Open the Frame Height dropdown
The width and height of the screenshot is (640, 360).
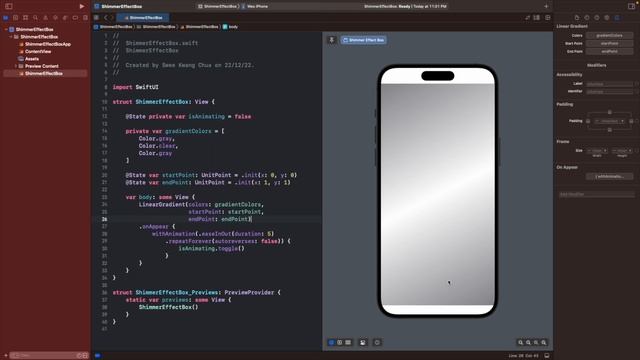[x=622, y=151]
